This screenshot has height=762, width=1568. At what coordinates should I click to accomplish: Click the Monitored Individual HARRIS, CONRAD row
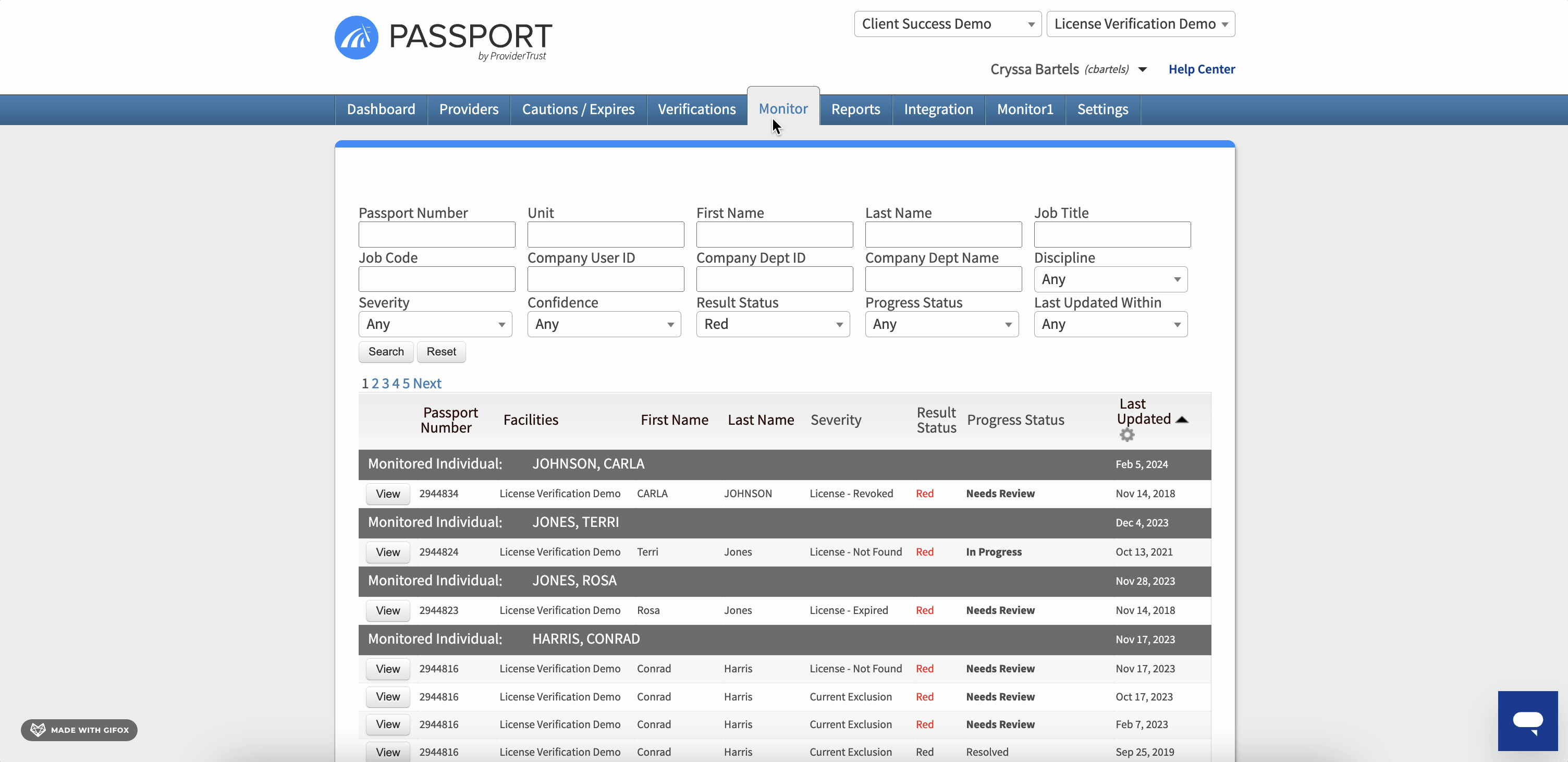(x=784, y=640)
